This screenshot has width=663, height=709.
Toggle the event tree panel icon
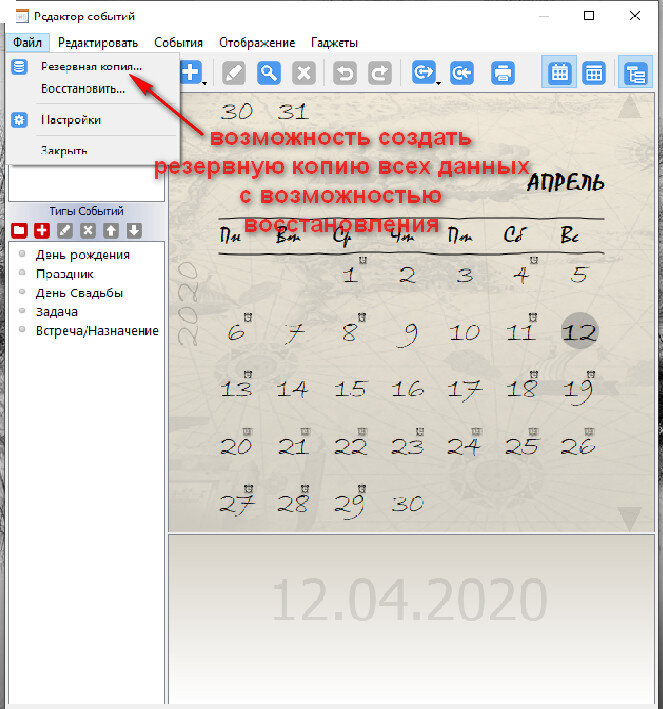coord(635,72)
